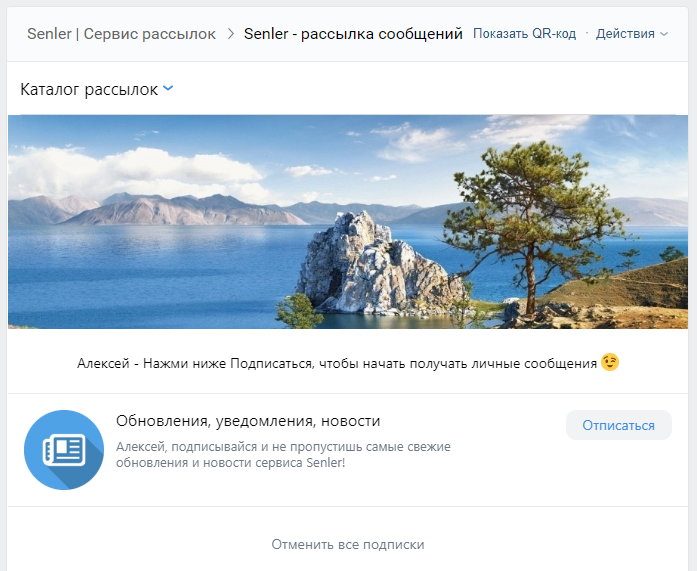697x571 pixels.
Task: Click the blue chevron beside Каталог рассылок
Action: [x=168, y=89]
